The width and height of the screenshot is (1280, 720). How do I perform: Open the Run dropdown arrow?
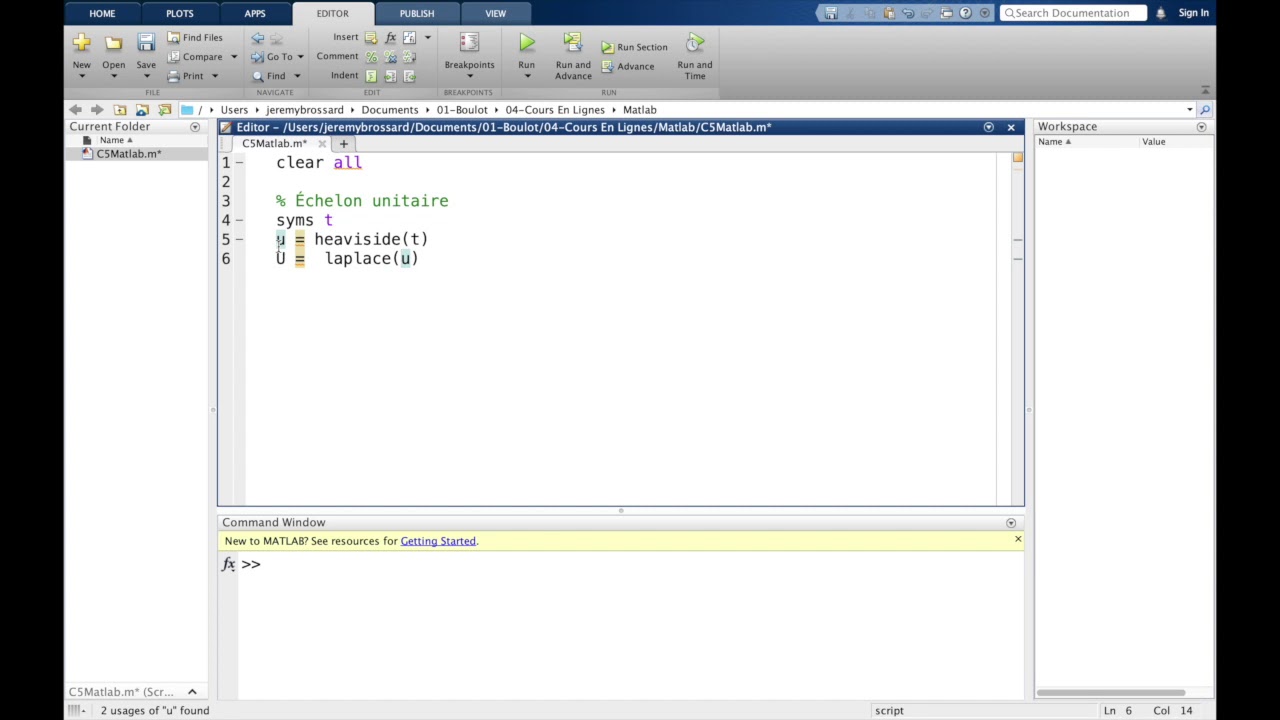[527, 77]
